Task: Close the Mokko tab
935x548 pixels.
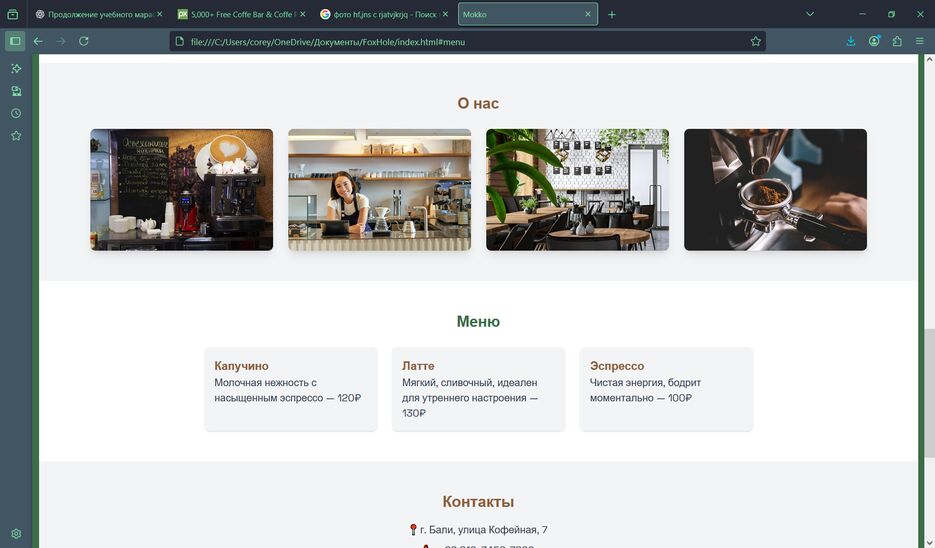Action: point(588,14)
